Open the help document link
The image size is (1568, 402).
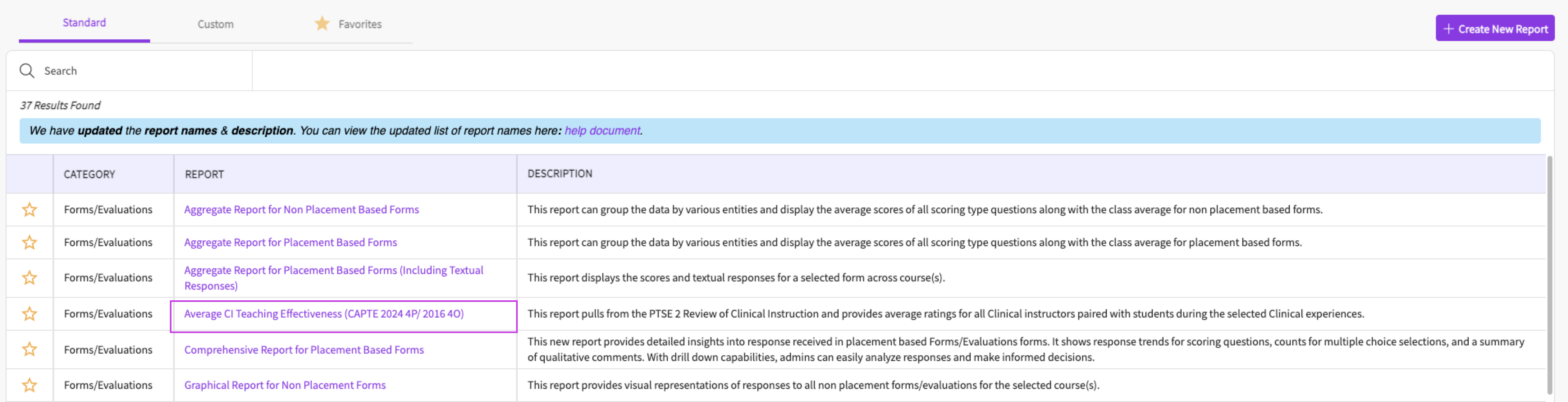point(601,131)
